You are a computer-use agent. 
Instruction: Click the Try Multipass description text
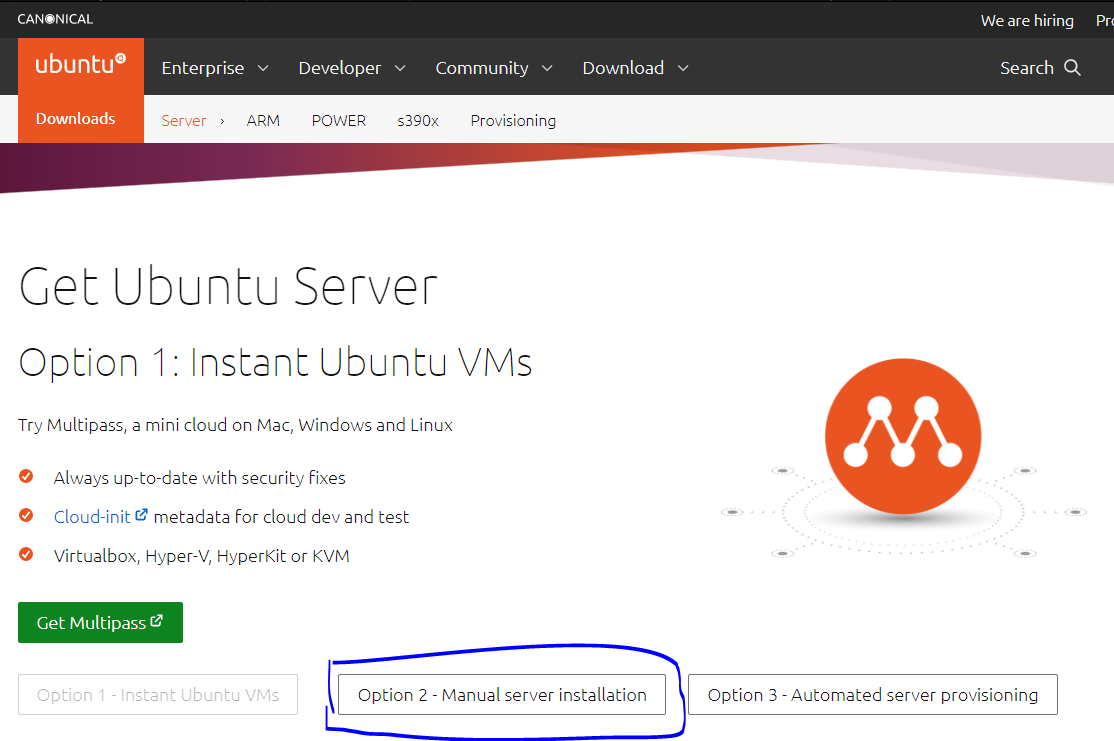point(235,425)
